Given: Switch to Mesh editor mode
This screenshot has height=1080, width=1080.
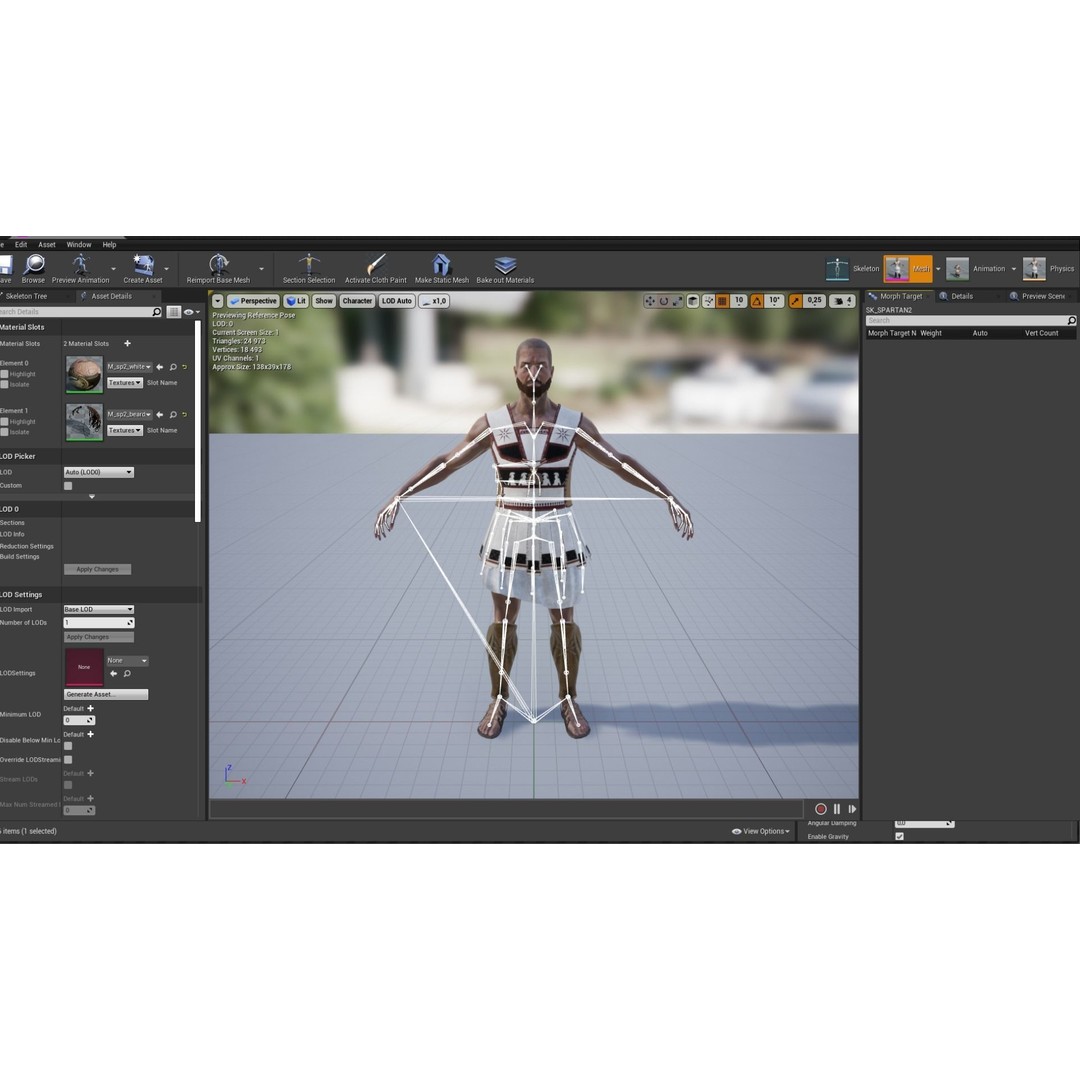Looking at the screenshot, I should [908, 269].
